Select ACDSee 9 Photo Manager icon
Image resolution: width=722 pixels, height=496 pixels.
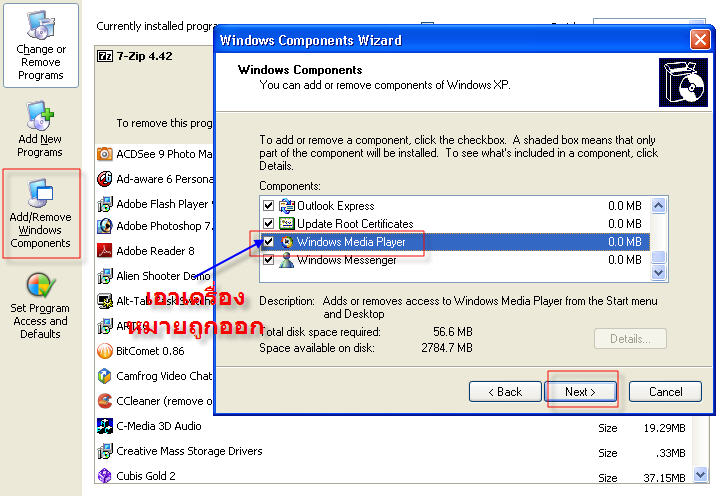(105, 154)
